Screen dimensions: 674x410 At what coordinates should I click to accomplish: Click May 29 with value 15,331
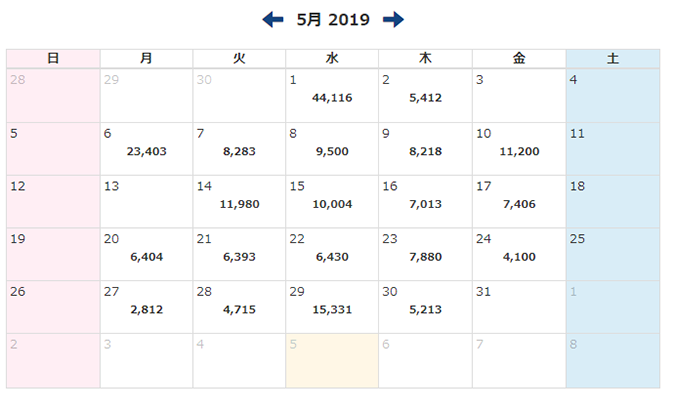(332, 307)
